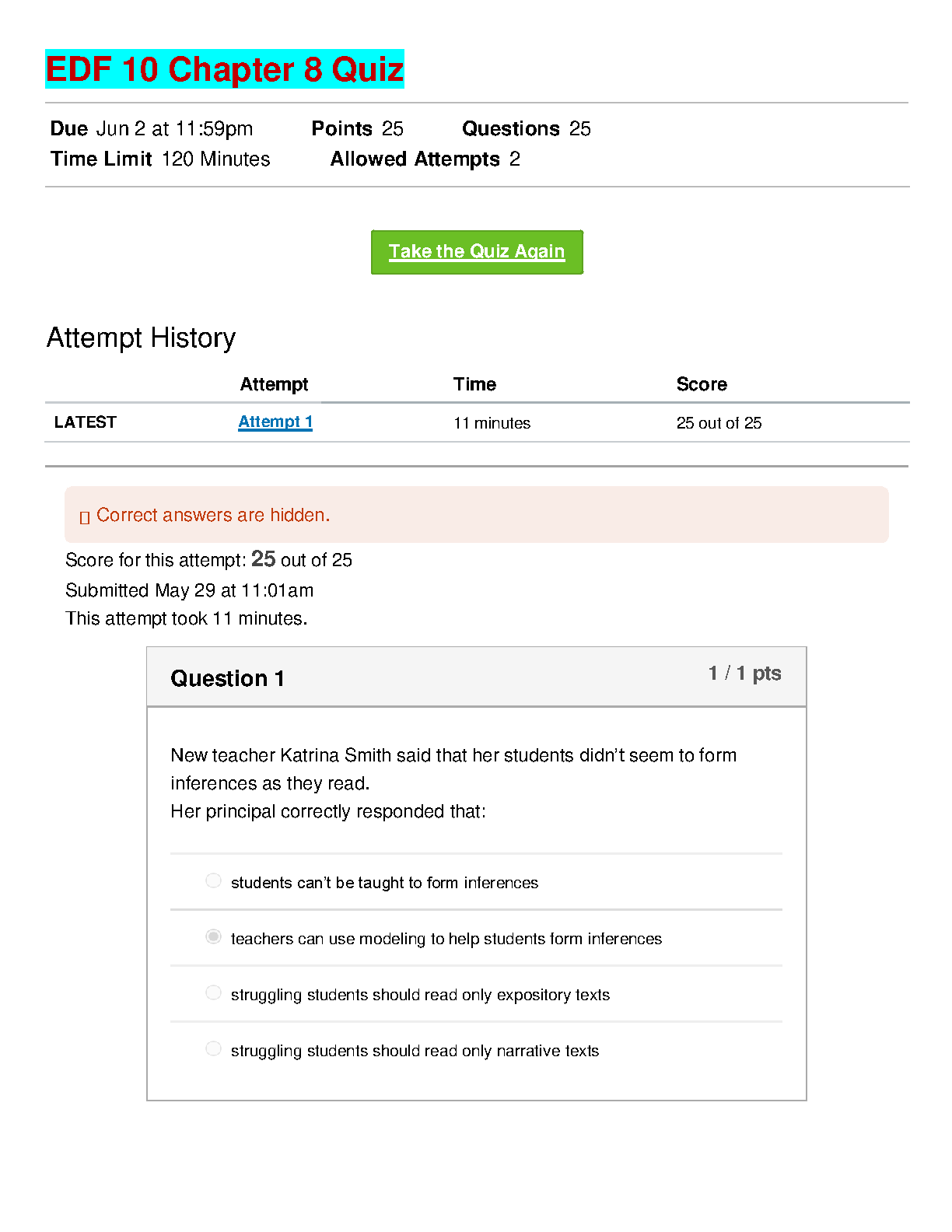The width and height of the screenshot is (952, 1232).
Task: Select 'students can't be taught to form inferences'
Action: (x=213, y=880)
